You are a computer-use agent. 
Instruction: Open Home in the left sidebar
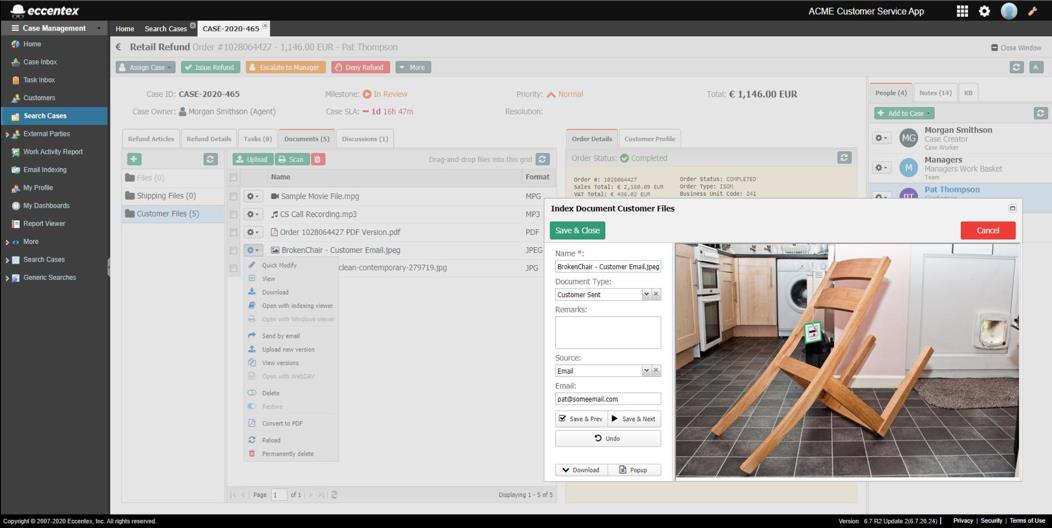[32, 44]
